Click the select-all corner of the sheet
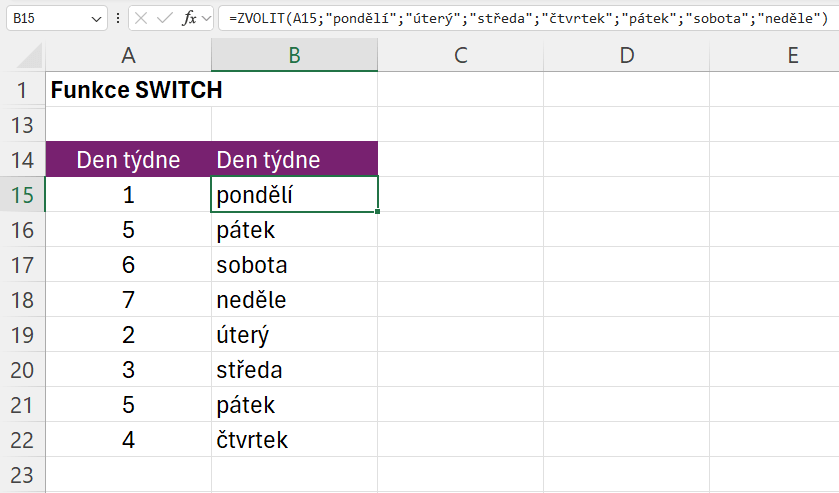 (22, 56)
